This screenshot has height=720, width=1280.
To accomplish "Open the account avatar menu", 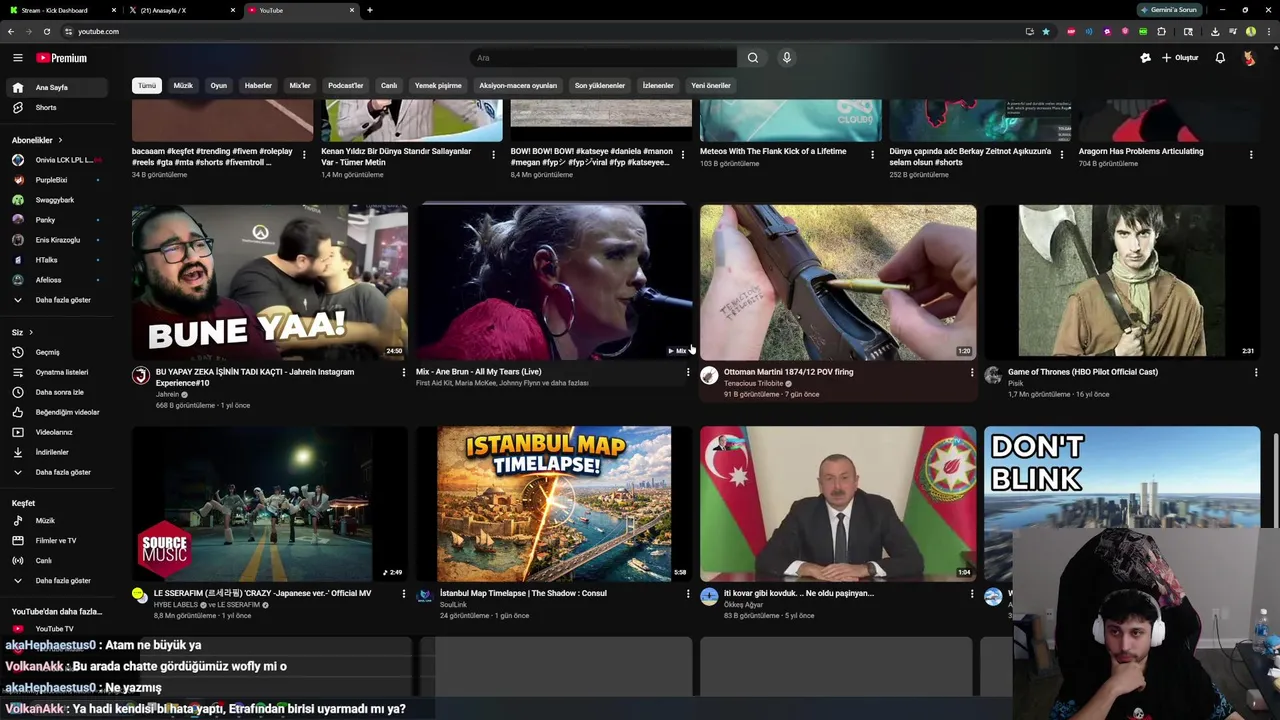I will [1249, 58].
